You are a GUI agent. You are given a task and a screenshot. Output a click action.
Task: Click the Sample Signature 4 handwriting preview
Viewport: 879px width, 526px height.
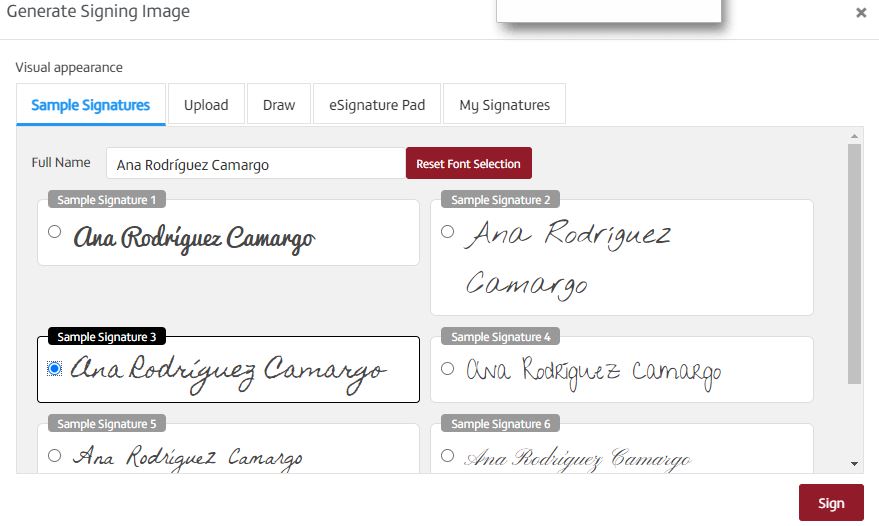[x=594, y=372]
